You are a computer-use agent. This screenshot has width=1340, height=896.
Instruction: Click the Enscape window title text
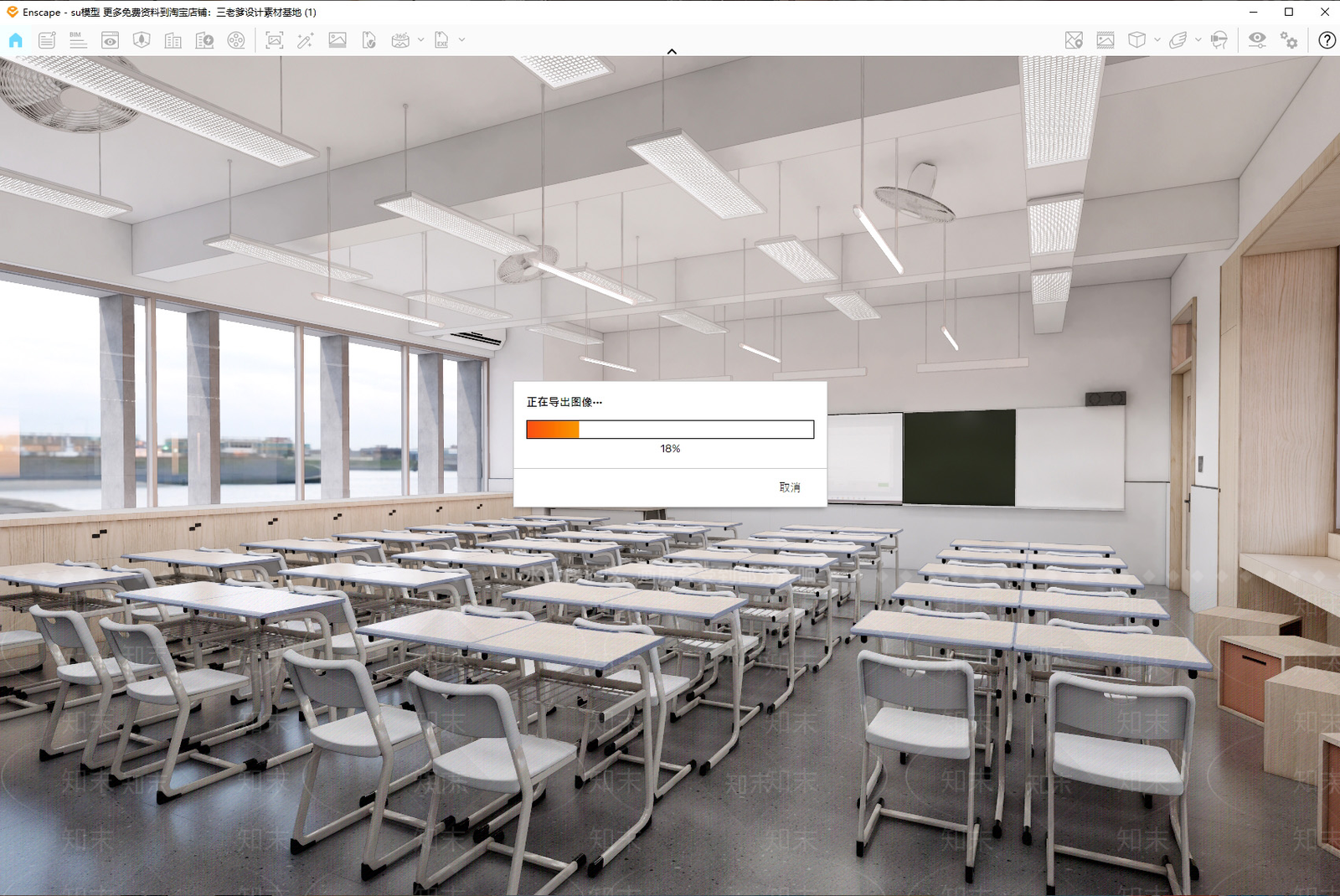[x=169, y=13]
